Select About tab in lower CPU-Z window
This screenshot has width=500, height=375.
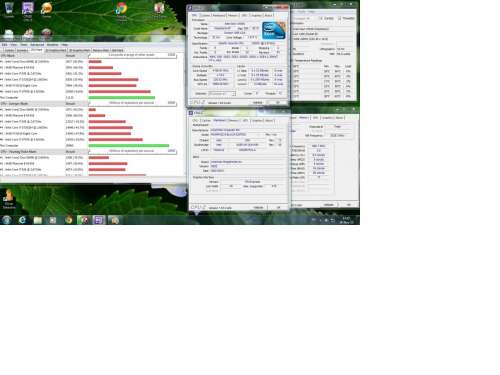(x=269, y=120)
